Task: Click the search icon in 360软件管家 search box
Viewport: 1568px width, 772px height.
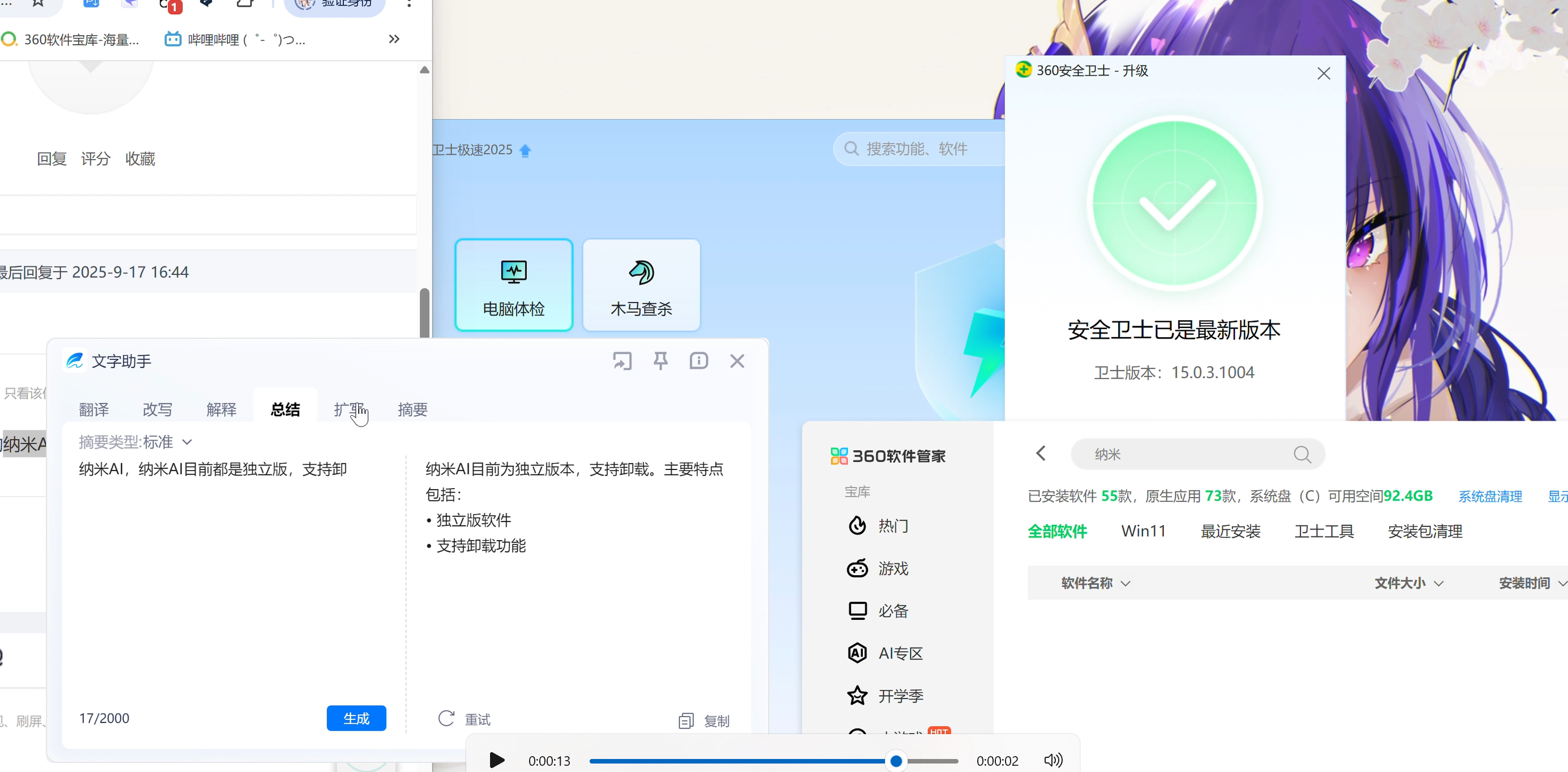Action: coord(1302,455)
